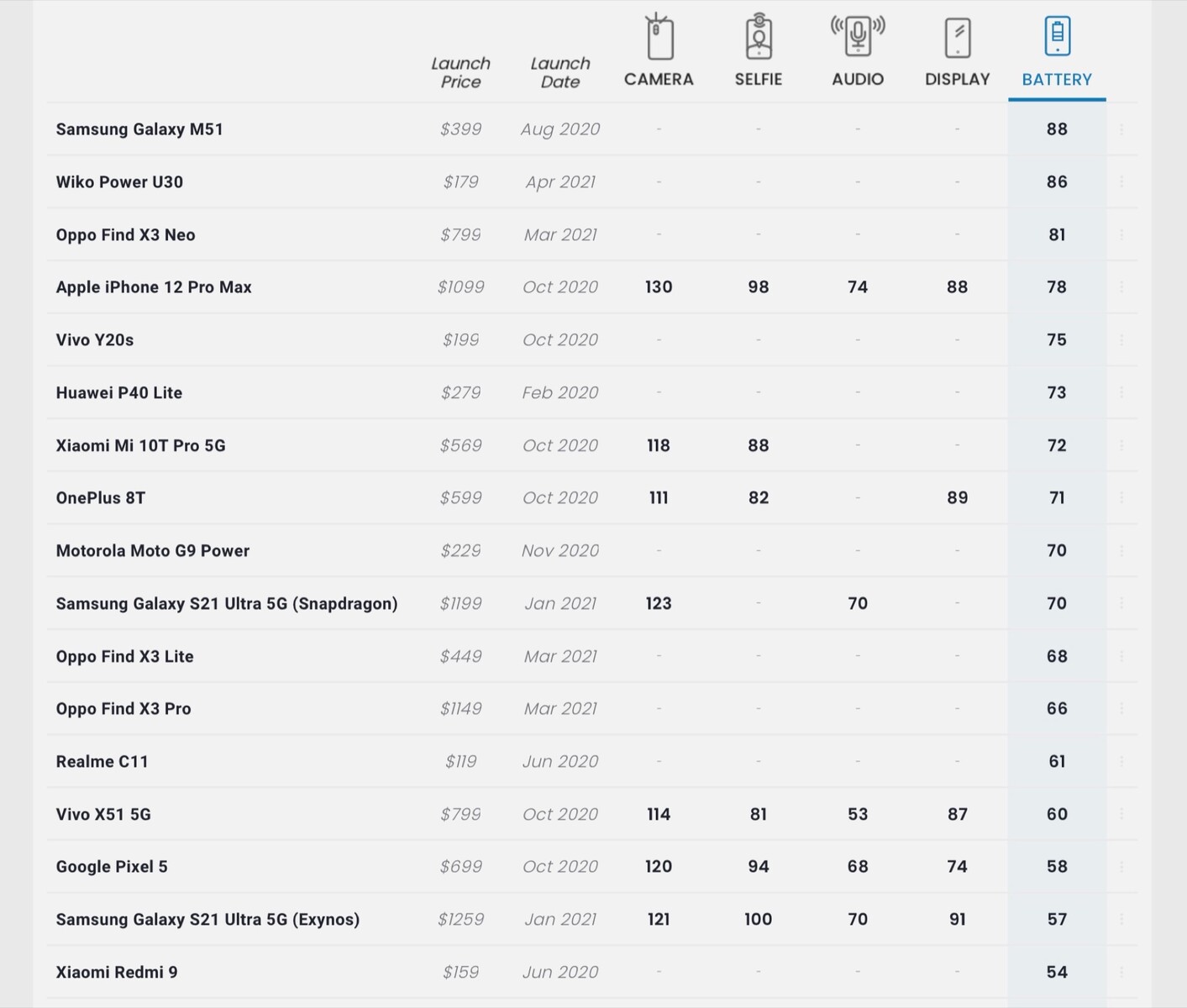Open three-dot menu for Apple iPhone 12 Pro Max
The image size is (1187, 1008).
1121,287
